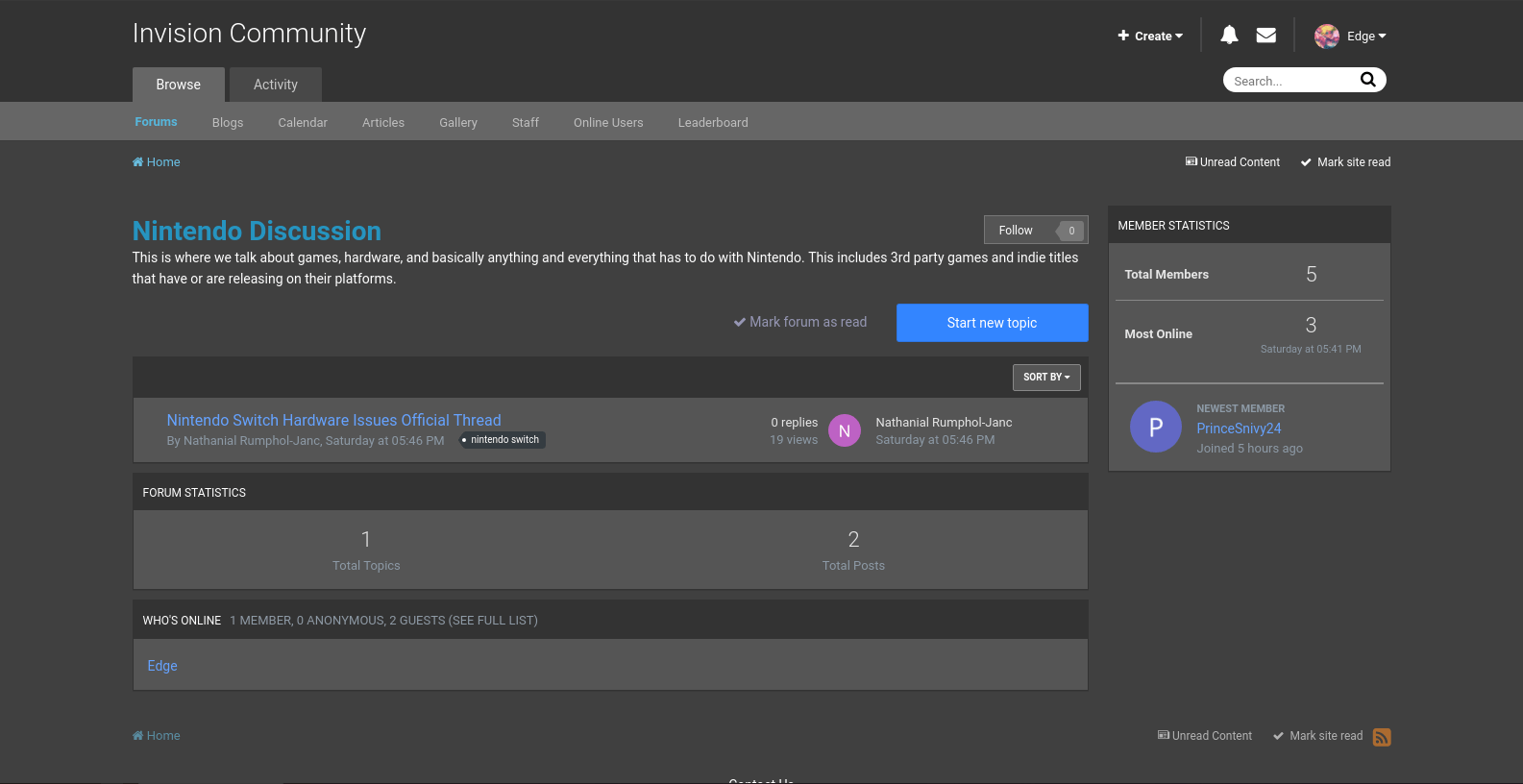Click Mark site read in footer
Viewport: 1523px width, 784px height.
point(1317,736)
